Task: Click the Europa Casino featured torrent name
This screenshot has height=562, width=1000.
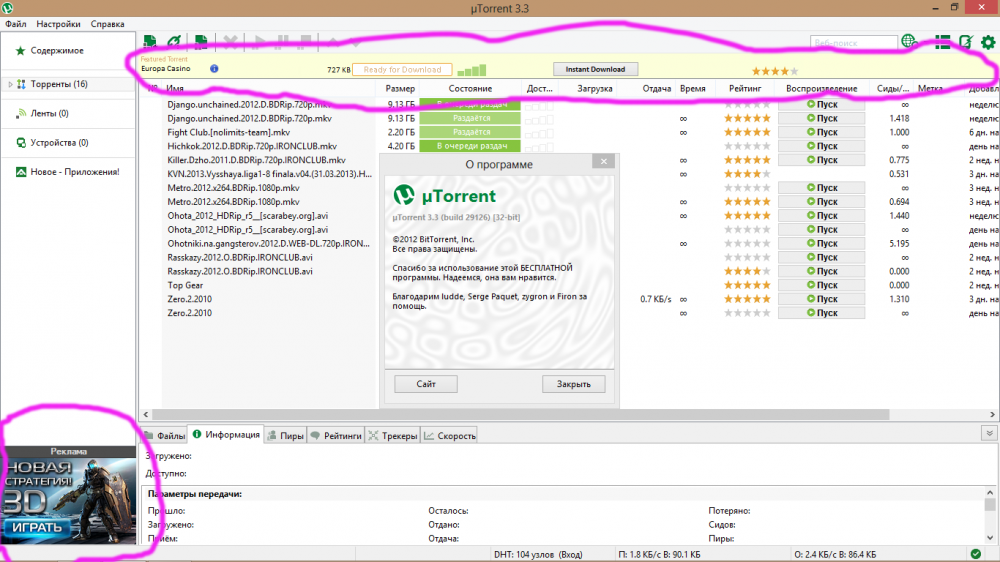Action: (166, 68)
